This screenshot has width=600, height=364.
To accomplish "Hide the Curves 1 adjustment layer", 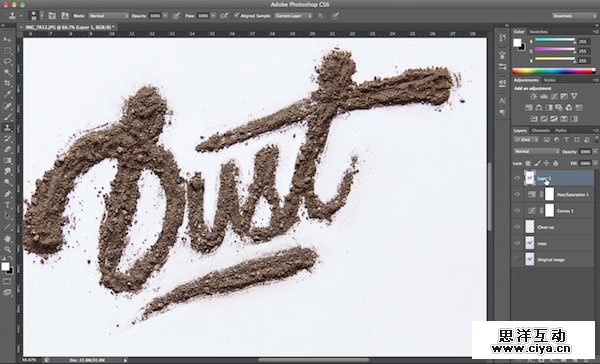I will pos(517,211).
